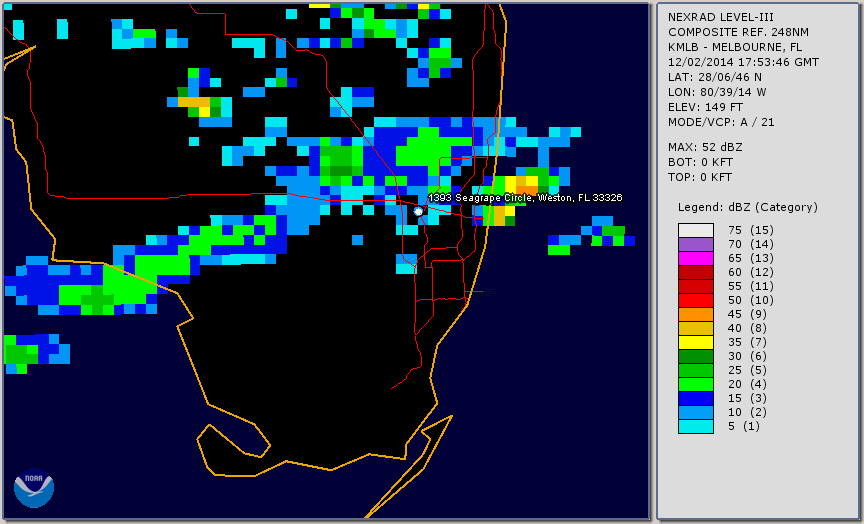Click the 5 (1) legend label

(x=743, y=426)
